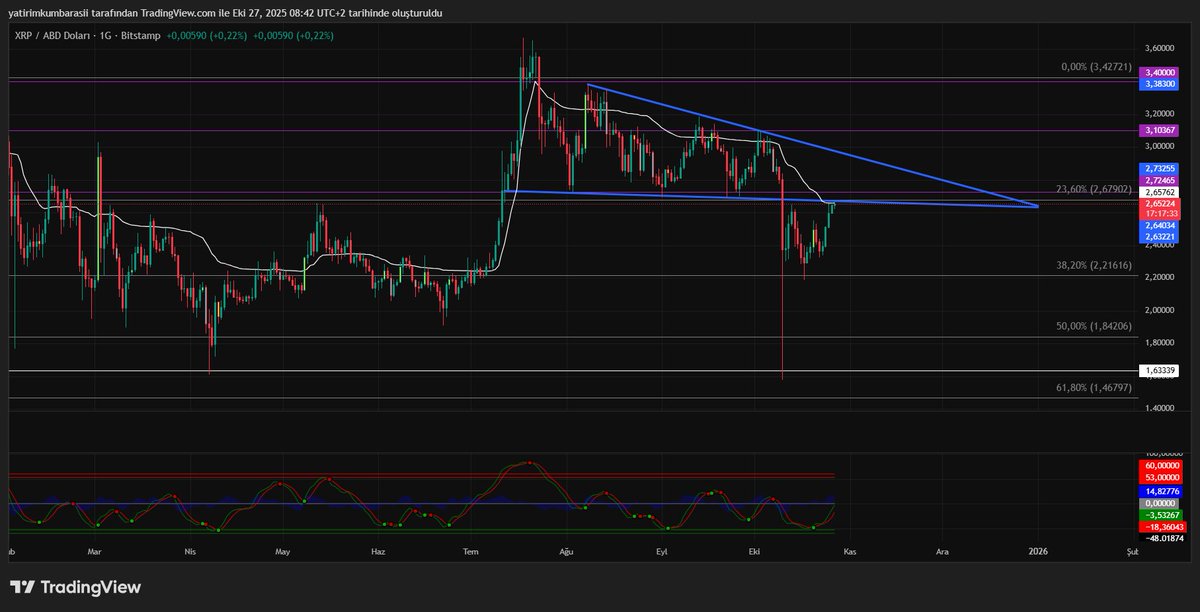This screenshot has height=612, width=1200.
Task: Click the white 1,63339 price tag
Action: click(1161, 370)
